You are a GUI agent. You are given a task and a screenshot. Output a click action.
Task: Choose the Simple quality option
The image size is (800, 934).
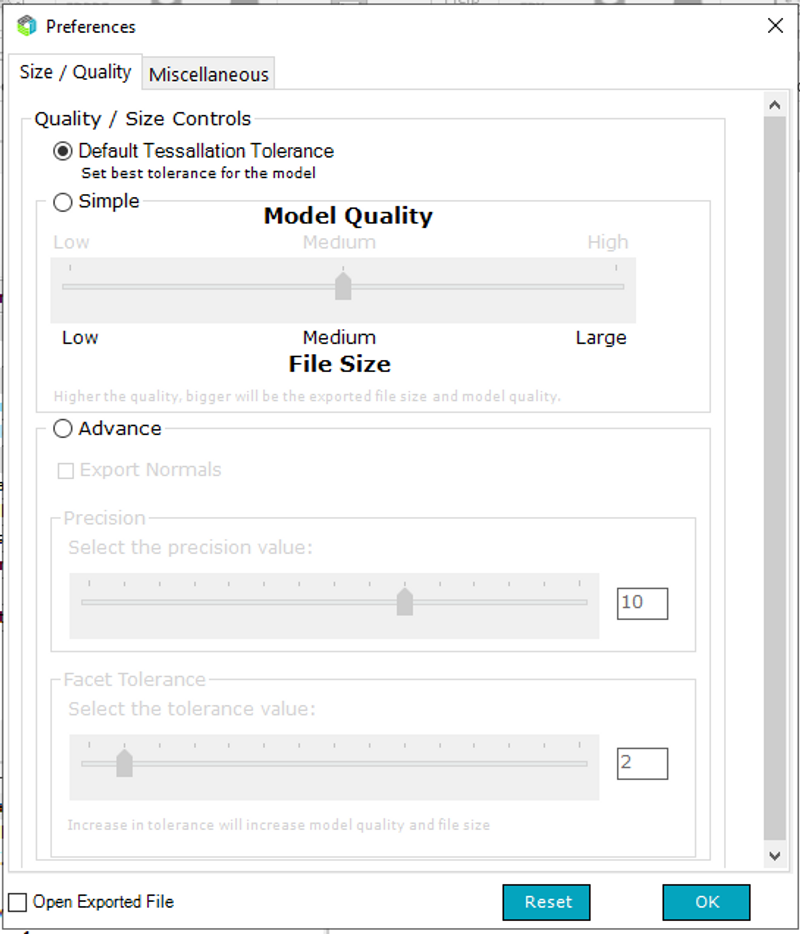(63, 202)
